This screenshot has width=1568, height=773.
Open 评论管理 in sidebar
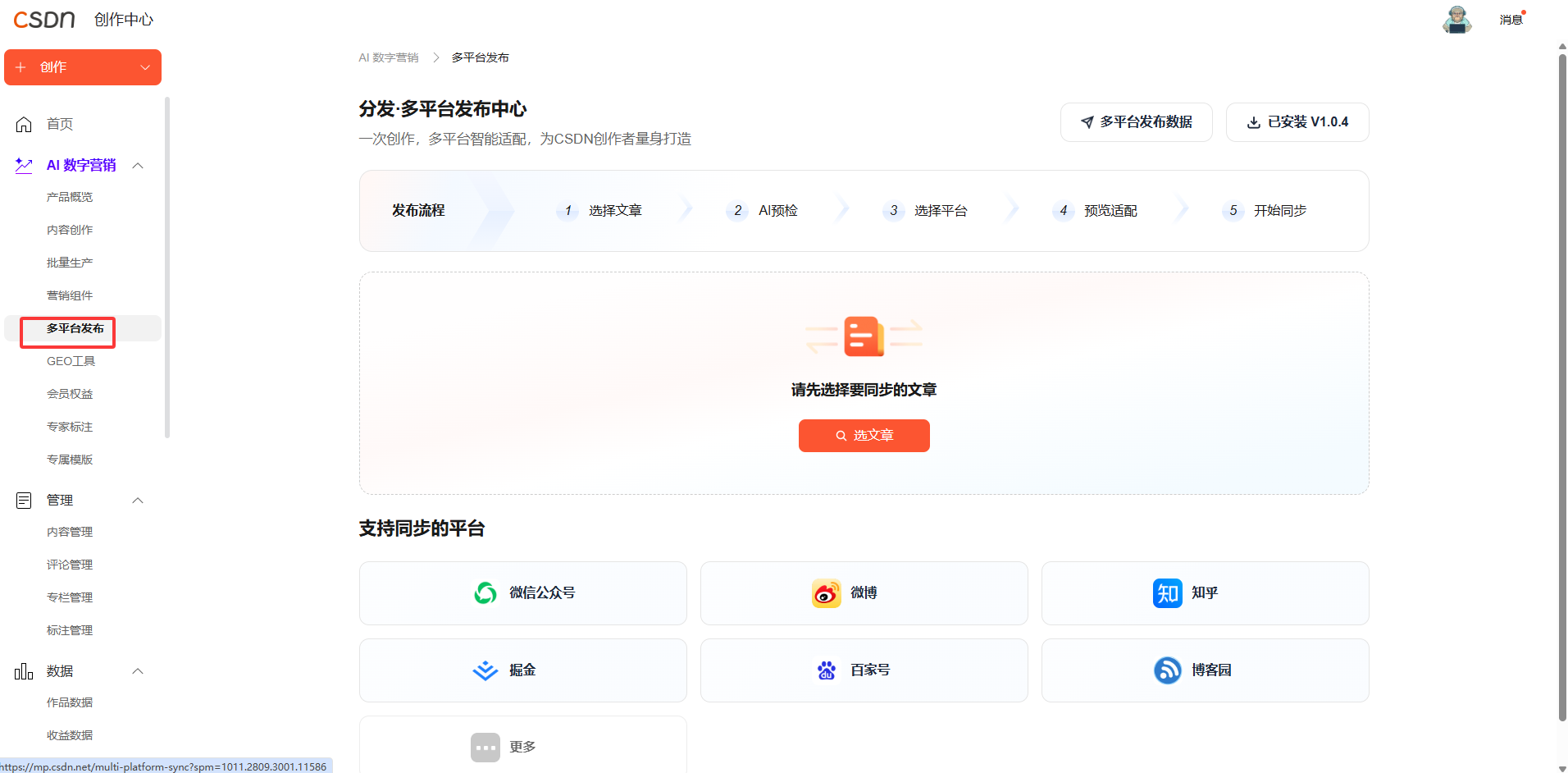(70, 565)
